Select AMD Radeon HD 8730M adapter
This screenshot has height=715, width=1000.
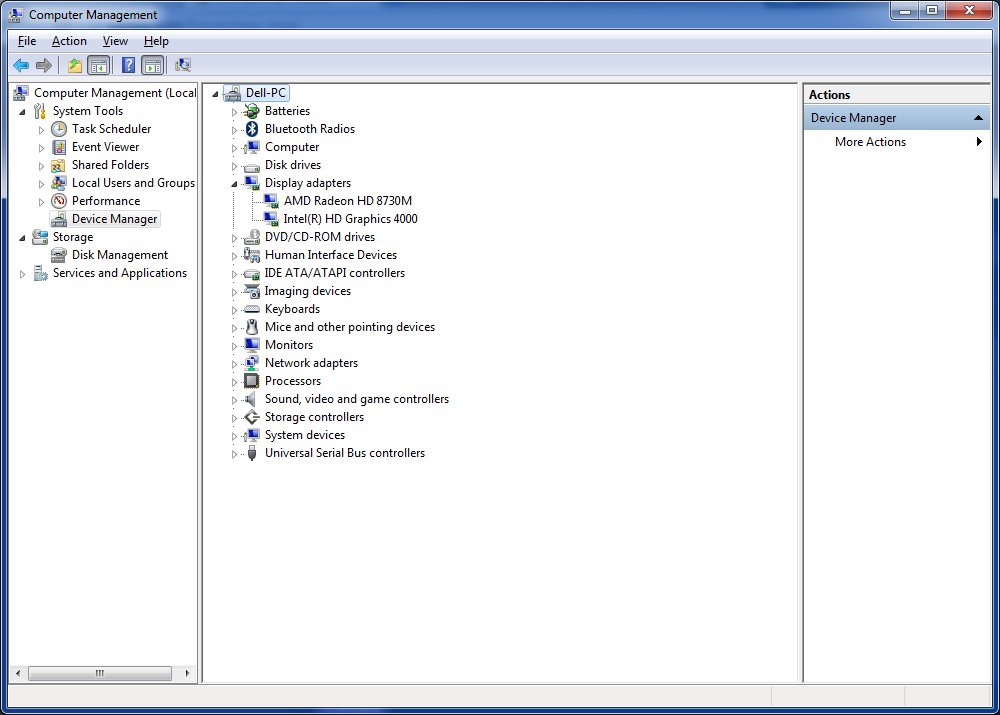pyautogui.click(x=348, y=201)
